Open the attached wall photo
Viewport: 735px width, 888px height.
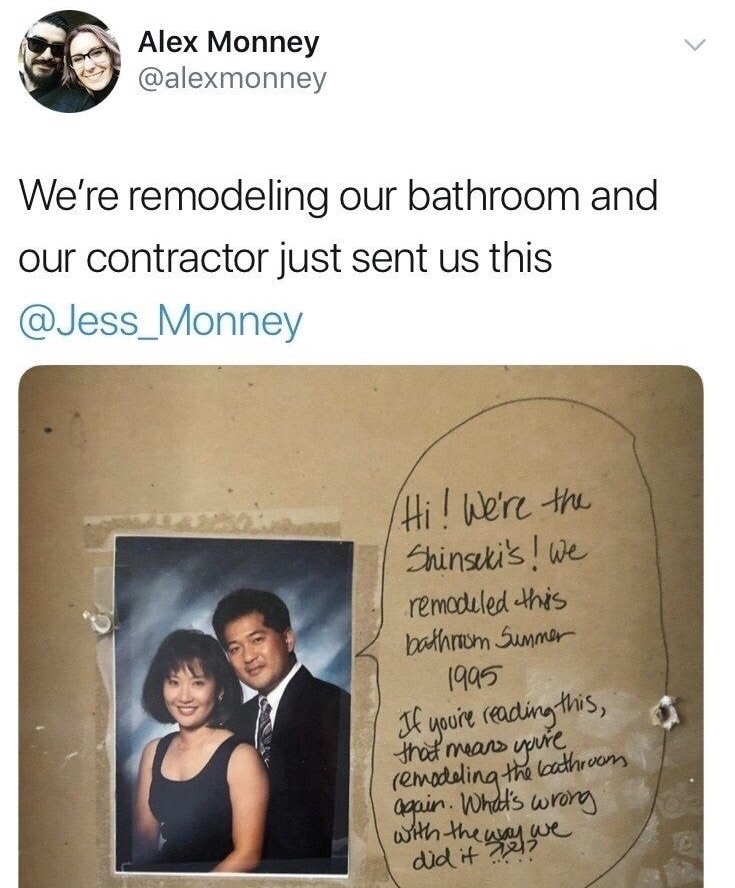coord(361,626)
